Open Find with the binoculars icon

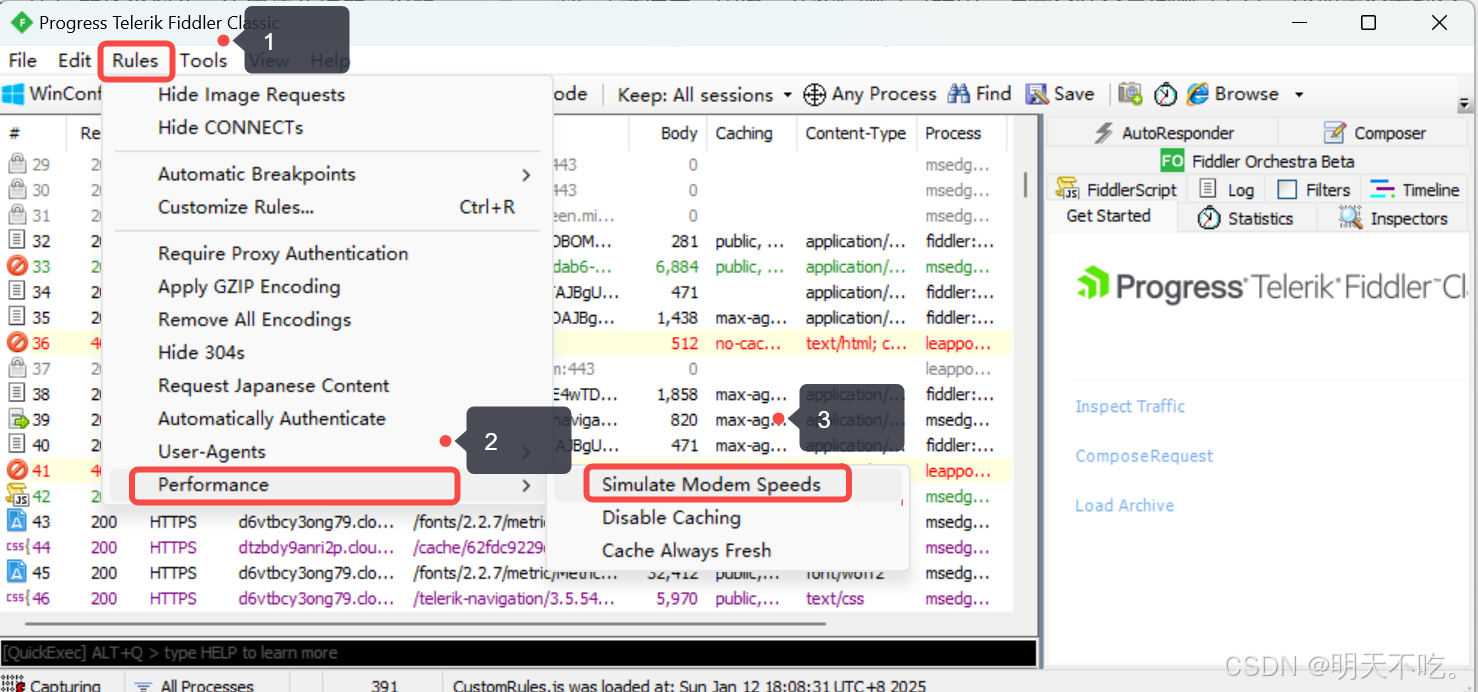point(959,94)
